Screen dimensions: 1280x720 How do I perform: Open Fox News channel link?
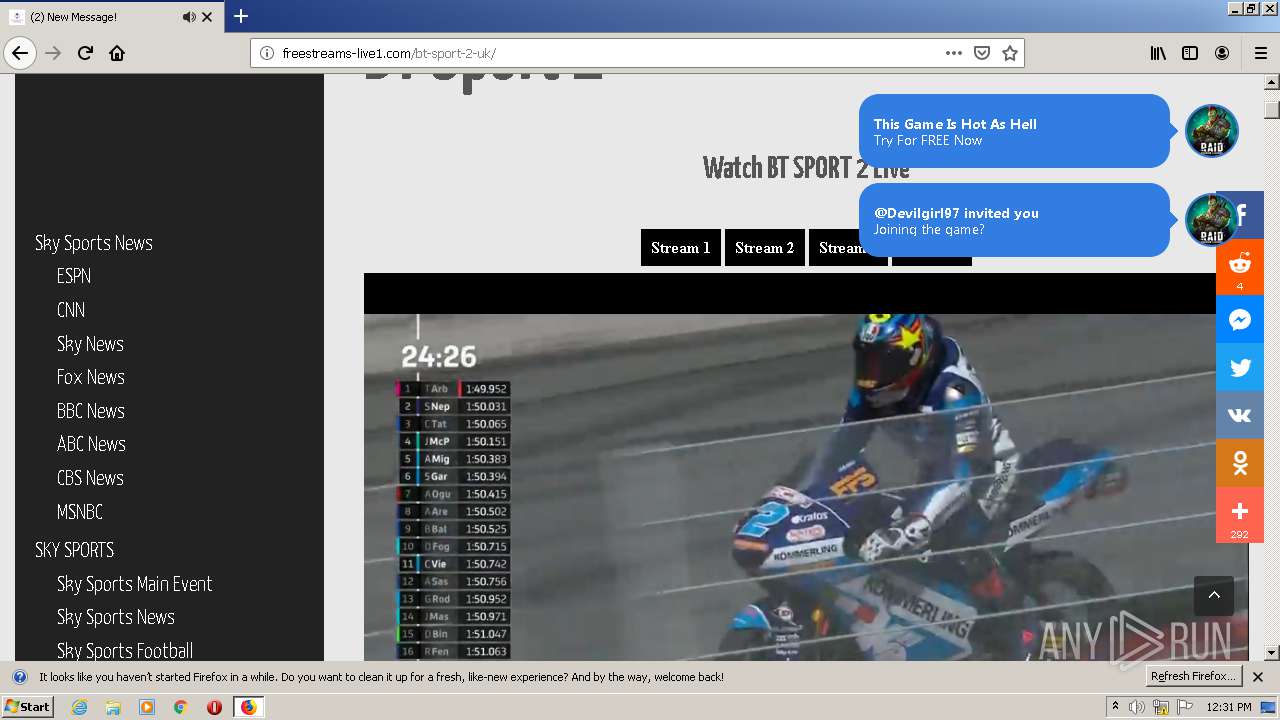91,377
